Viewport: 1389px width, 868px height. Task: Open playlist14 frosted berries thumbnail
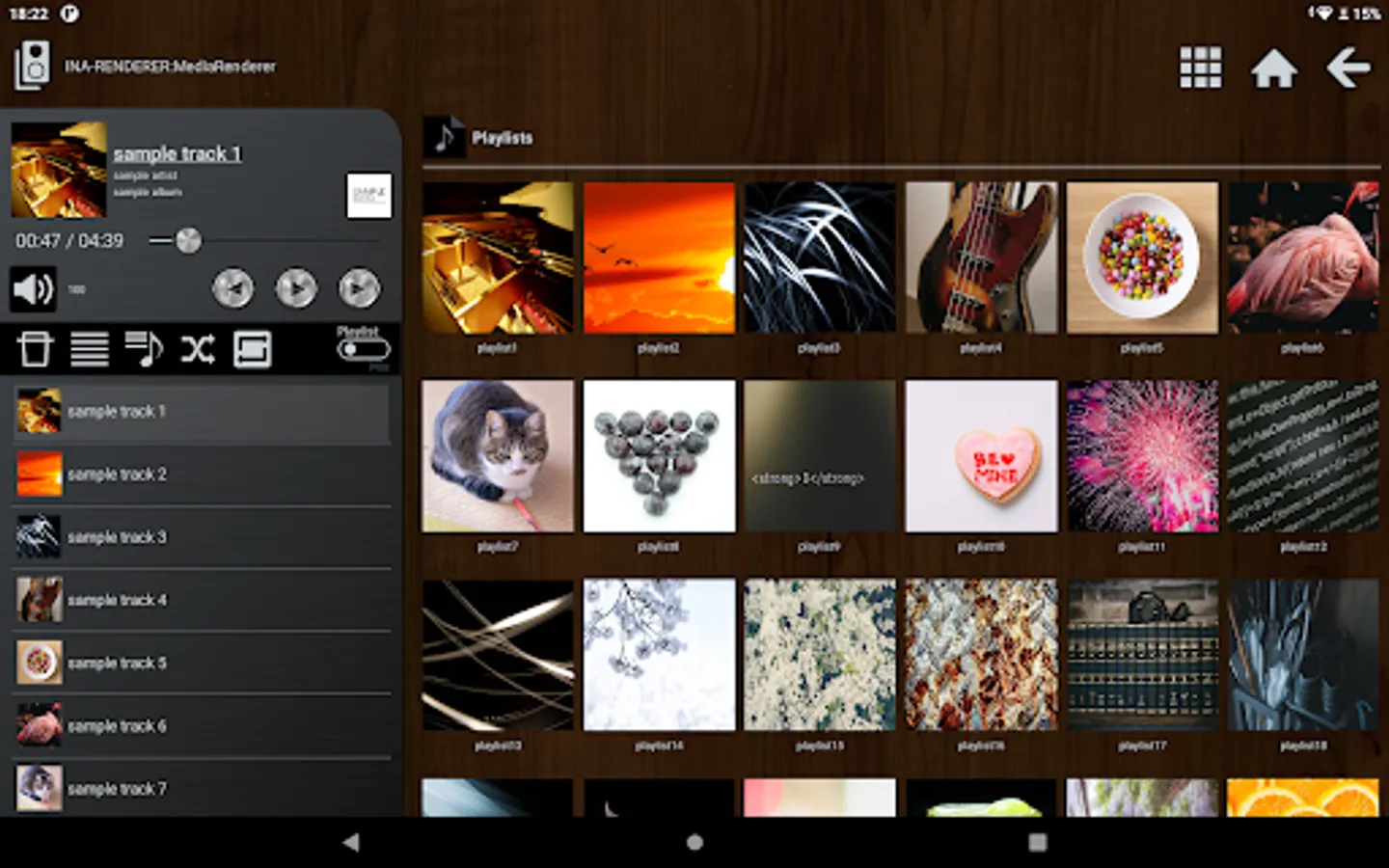pyautogui.click(x=659, y=655)
